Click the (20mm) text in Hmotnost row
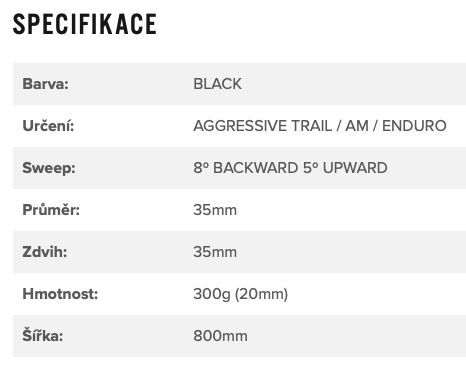Screen dimensions: 466x374 261,294
